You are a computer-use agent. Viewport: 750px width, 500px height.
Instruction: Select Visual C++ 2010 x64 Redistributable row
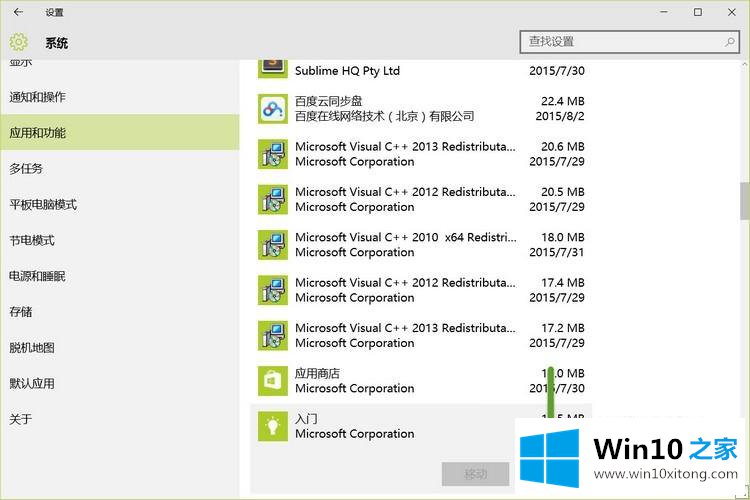(x=421, y=245)
